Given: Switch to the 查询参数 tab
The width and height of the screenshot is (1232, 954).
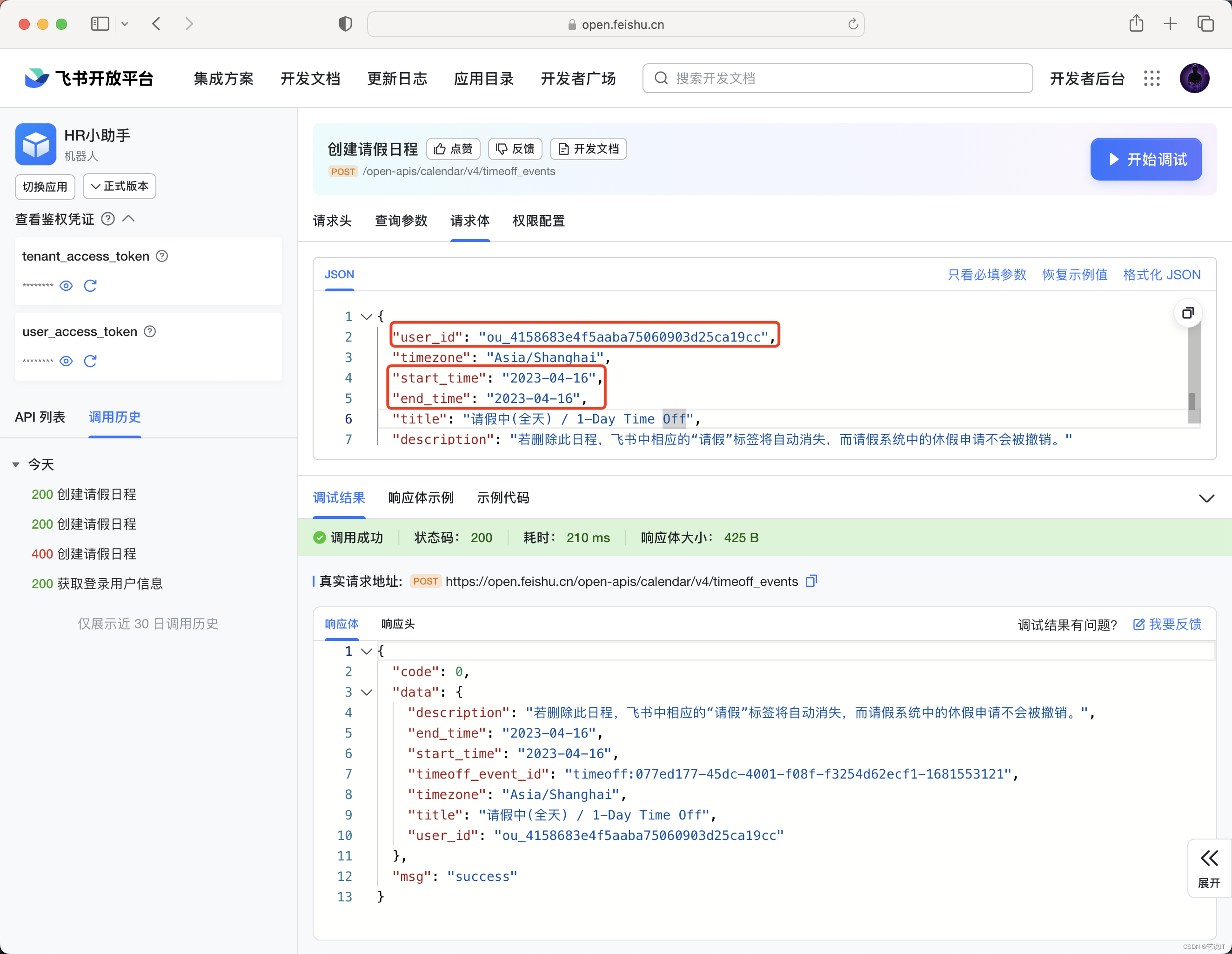Looking at the screenshot, I should pos(401,221).
